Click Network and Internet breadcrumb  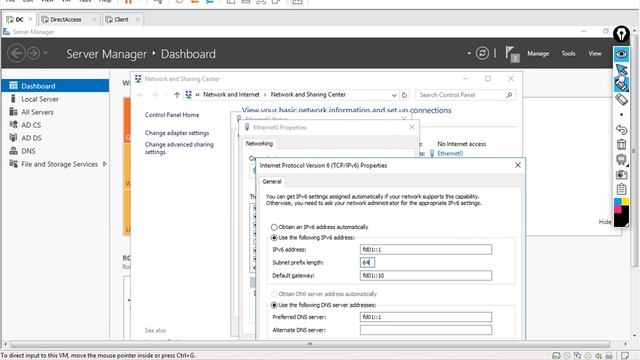tap(231, 94)
